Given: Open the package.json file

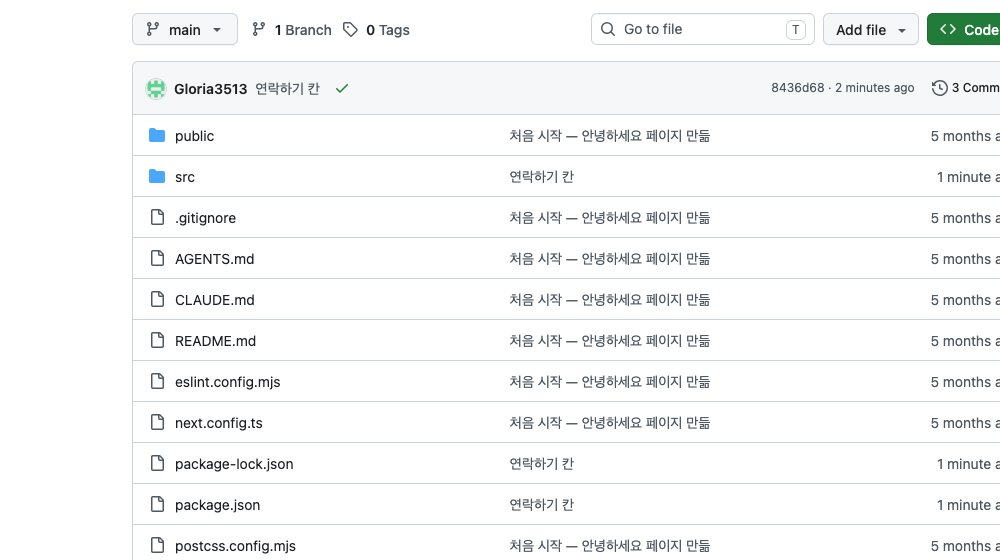Looking at the screenshot, I should (x=217, y=505).
